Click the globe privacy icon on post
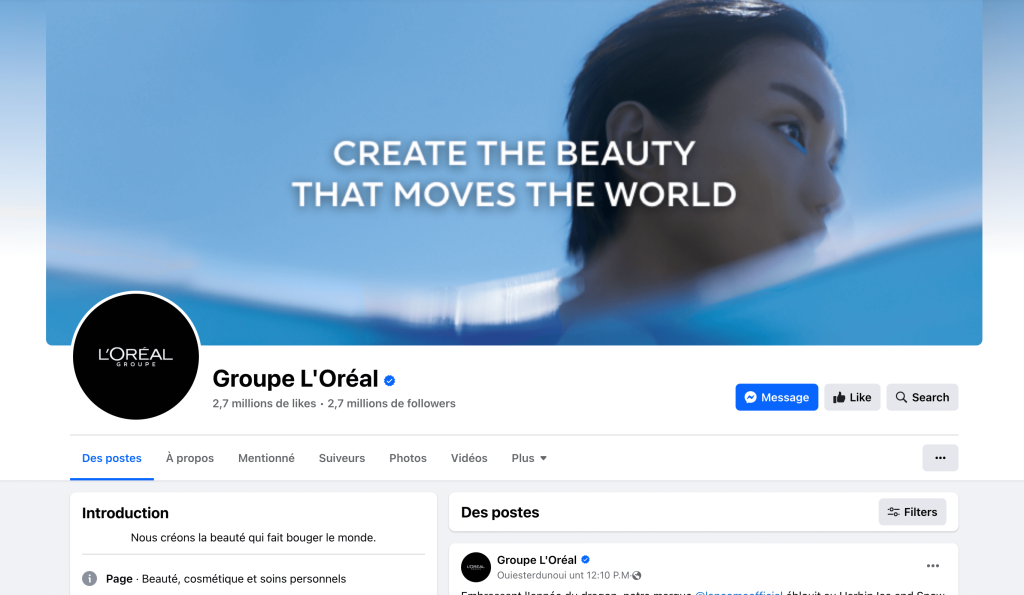The width and height of the screenshot is (1024, 595). click(x=637, y=575)
